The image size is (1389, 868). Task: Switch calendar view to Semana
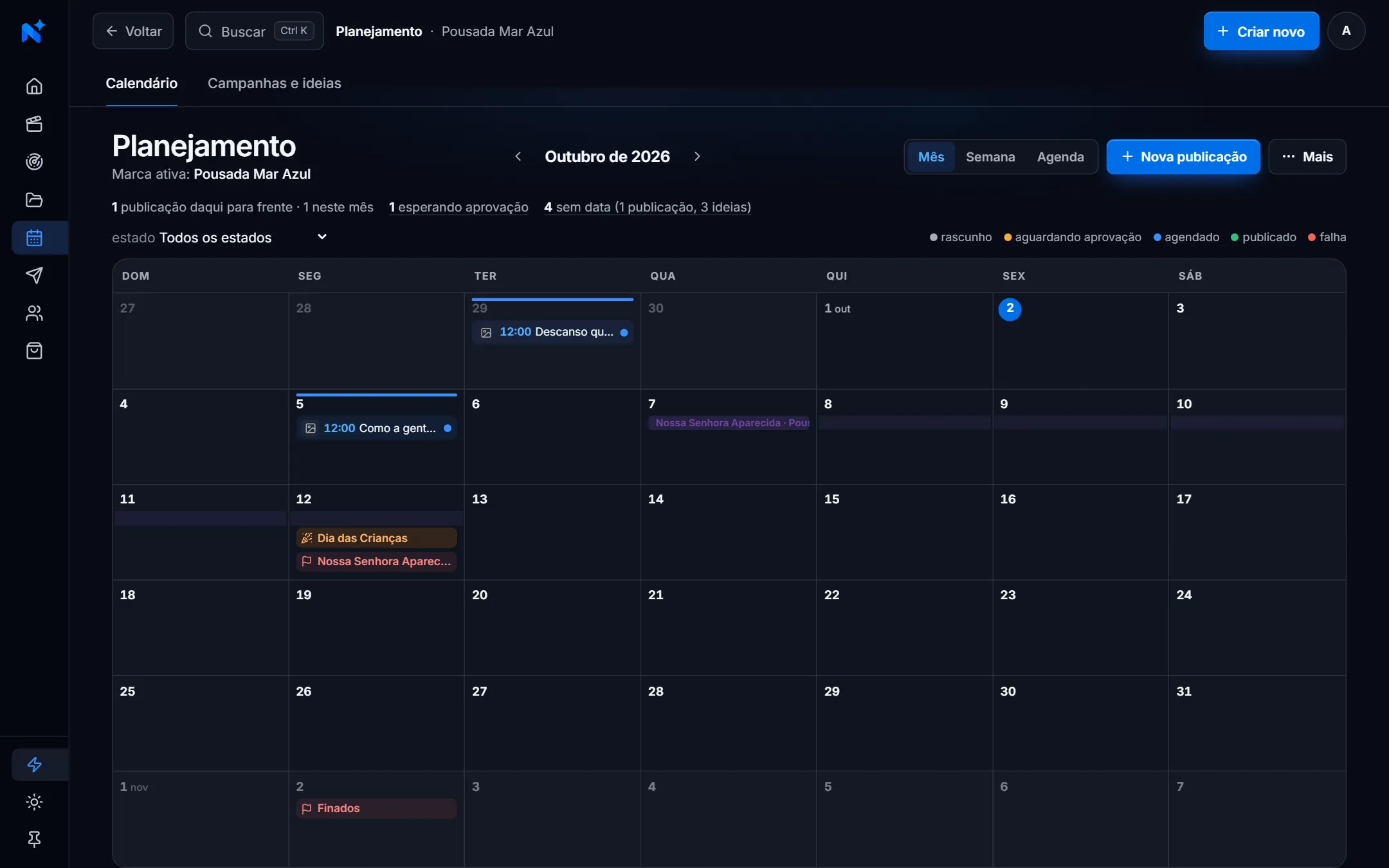[990, 157]
